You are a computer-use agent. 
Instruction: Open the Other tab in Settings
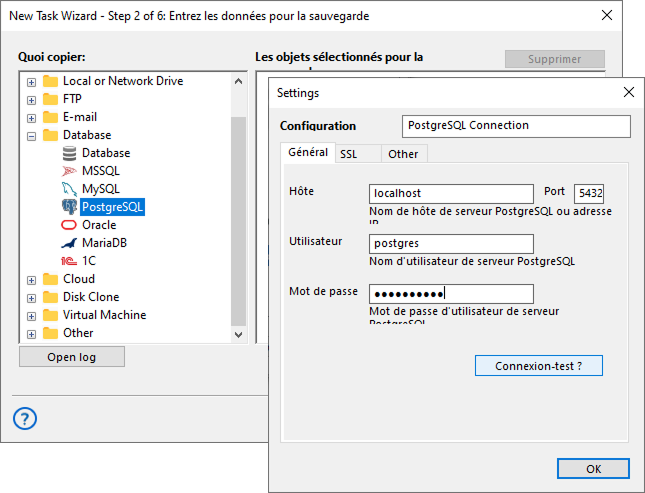(404, 154)
